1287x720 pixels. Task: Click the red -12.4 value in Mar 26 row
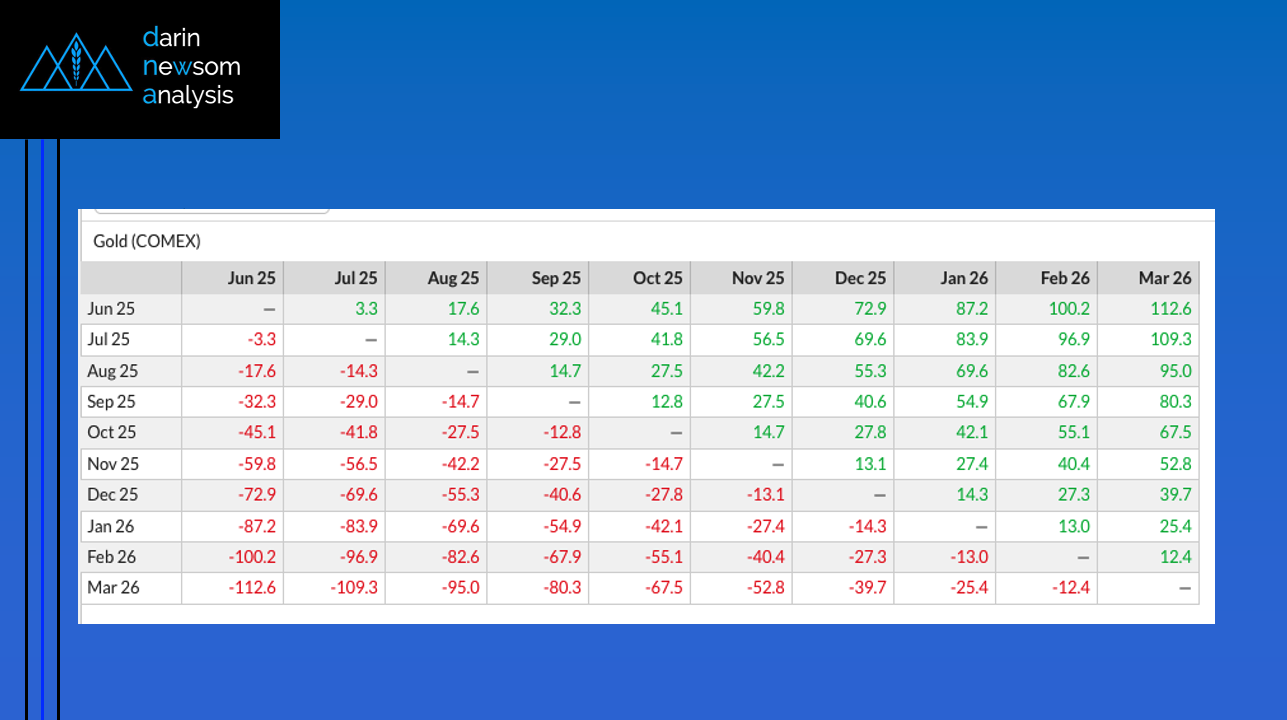pos(1069,588)
